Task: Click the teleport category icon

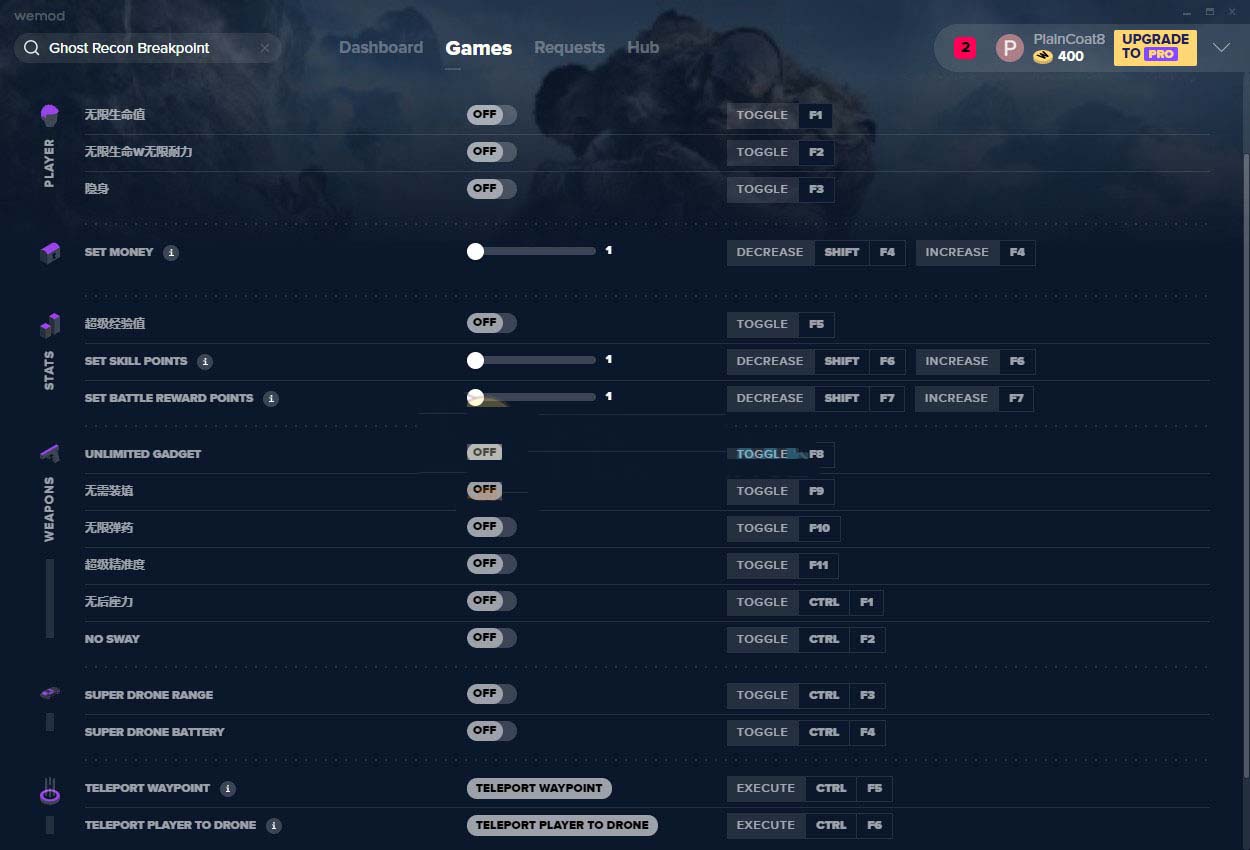Action: click(49, 792)
